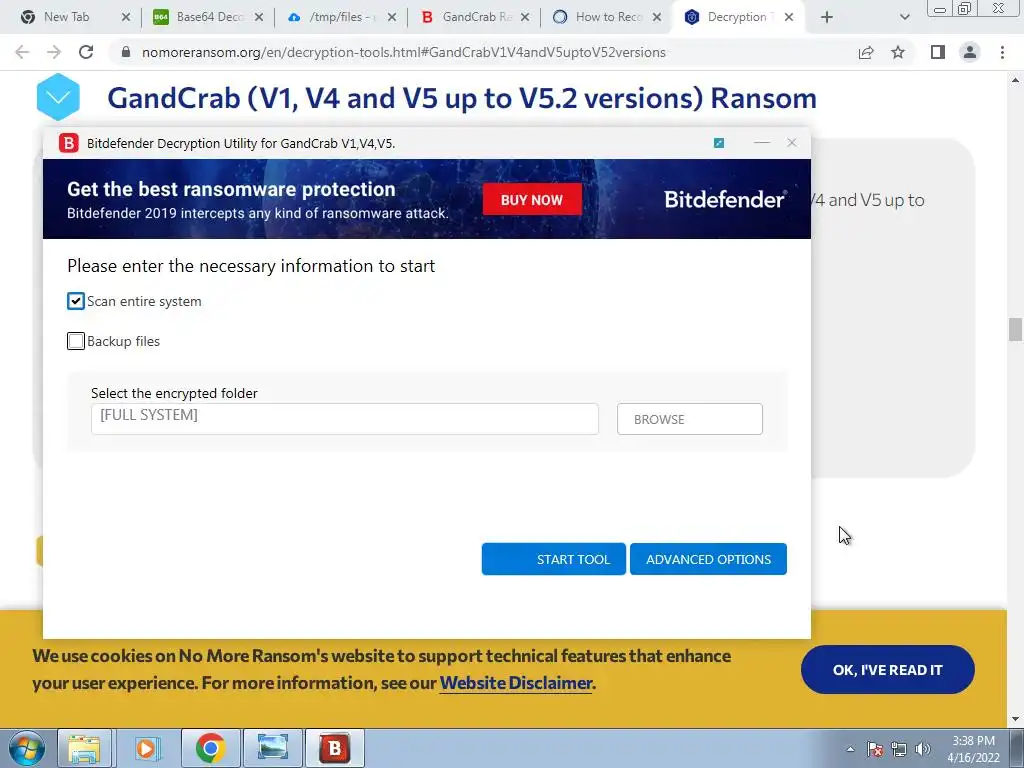Click Action Center flag tray icon
The height and width of the screenshot is (768, 1024).
pos(875,749)
